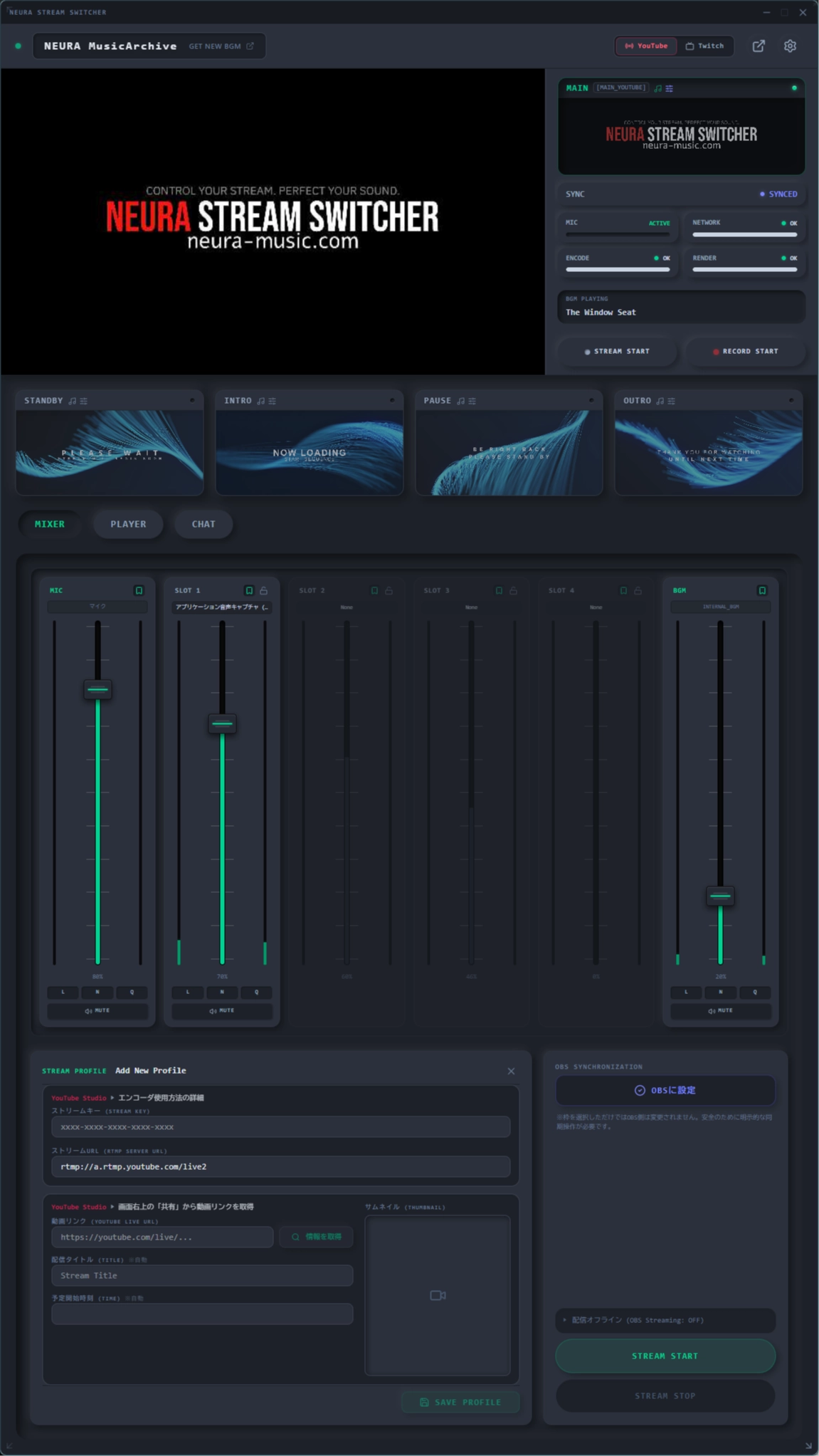Screen dimensions: 819x1456
Task: Click the SLOT 3 bookmark icon
Action: pos(499,590)
